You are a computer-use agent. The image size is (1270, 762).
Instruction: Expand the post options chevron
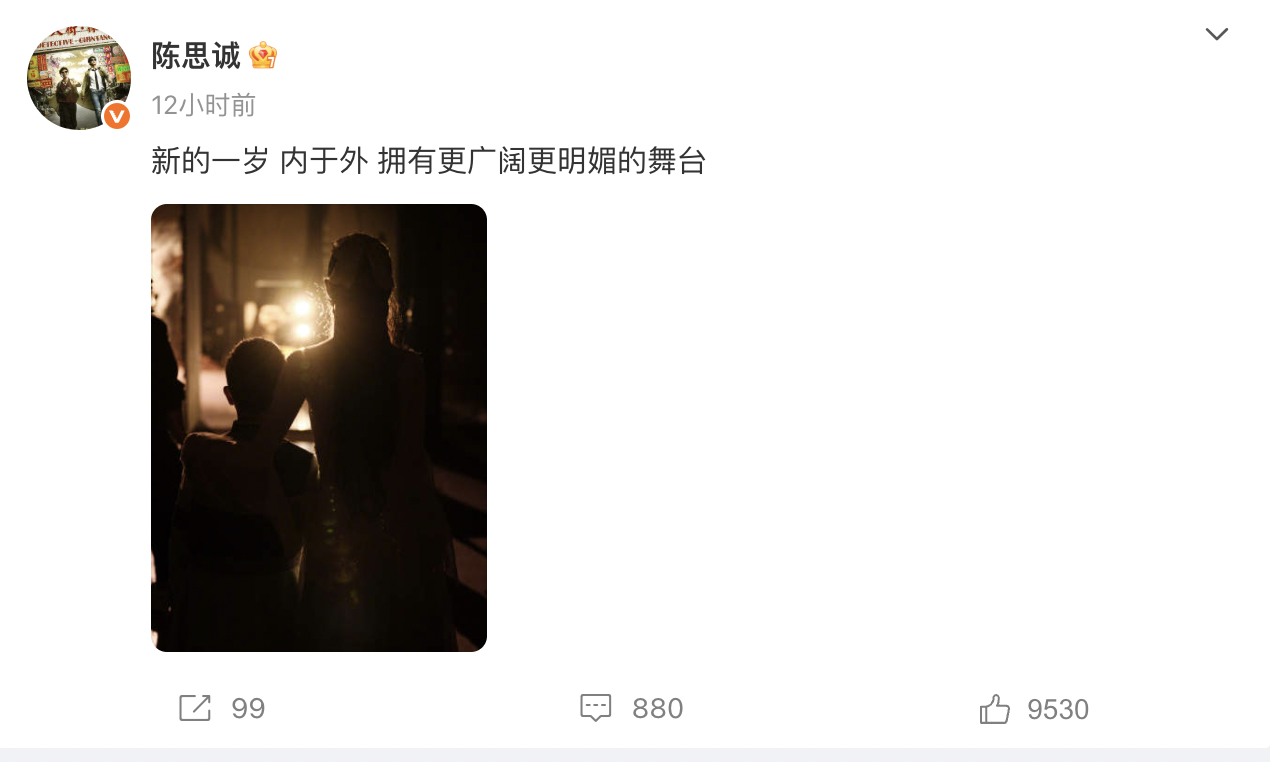pos(1217,34)
